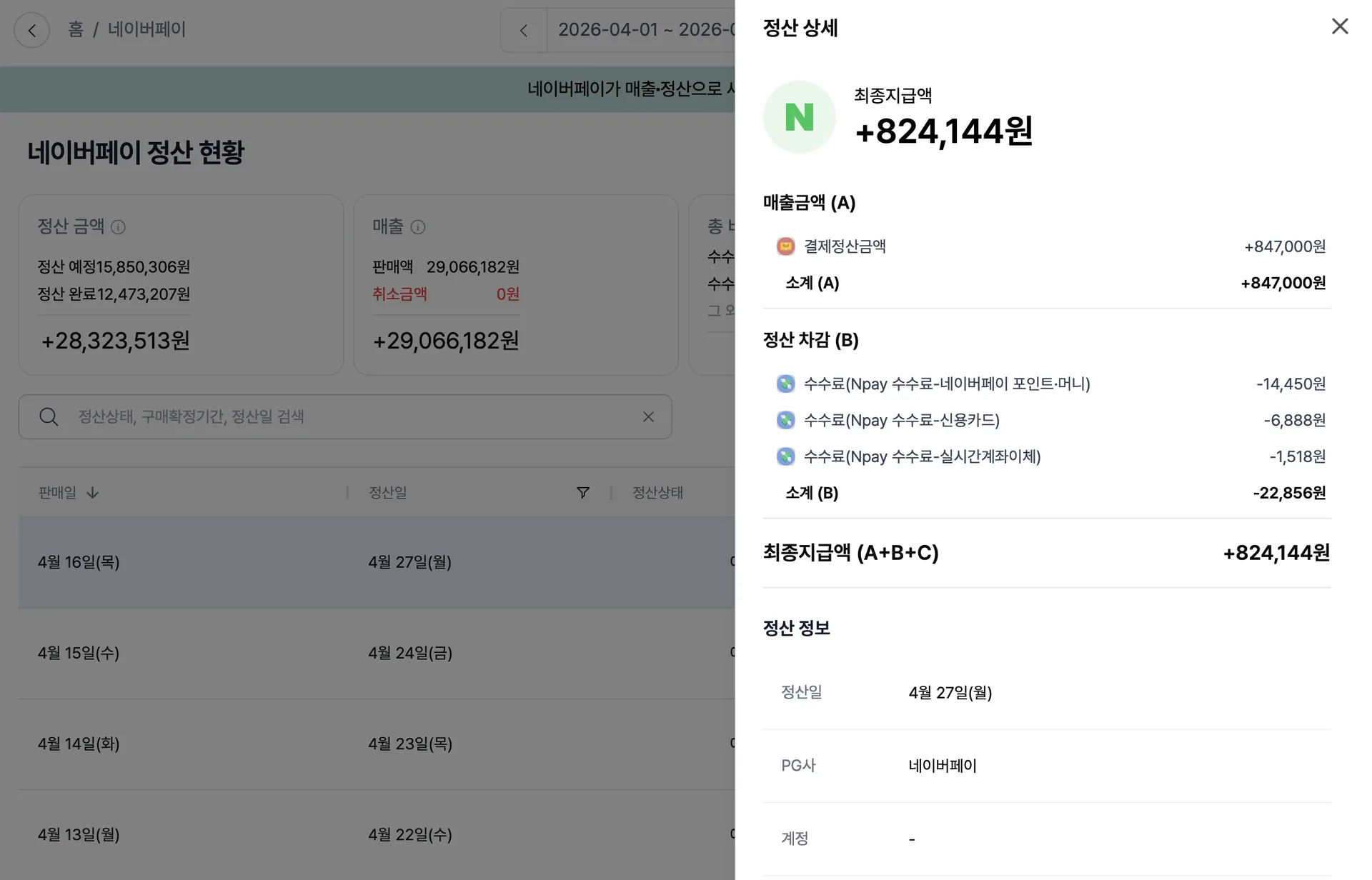Click info icon next to 정산 금액
This screenshot has height=880, width=1372.
[x=119, y=227]
